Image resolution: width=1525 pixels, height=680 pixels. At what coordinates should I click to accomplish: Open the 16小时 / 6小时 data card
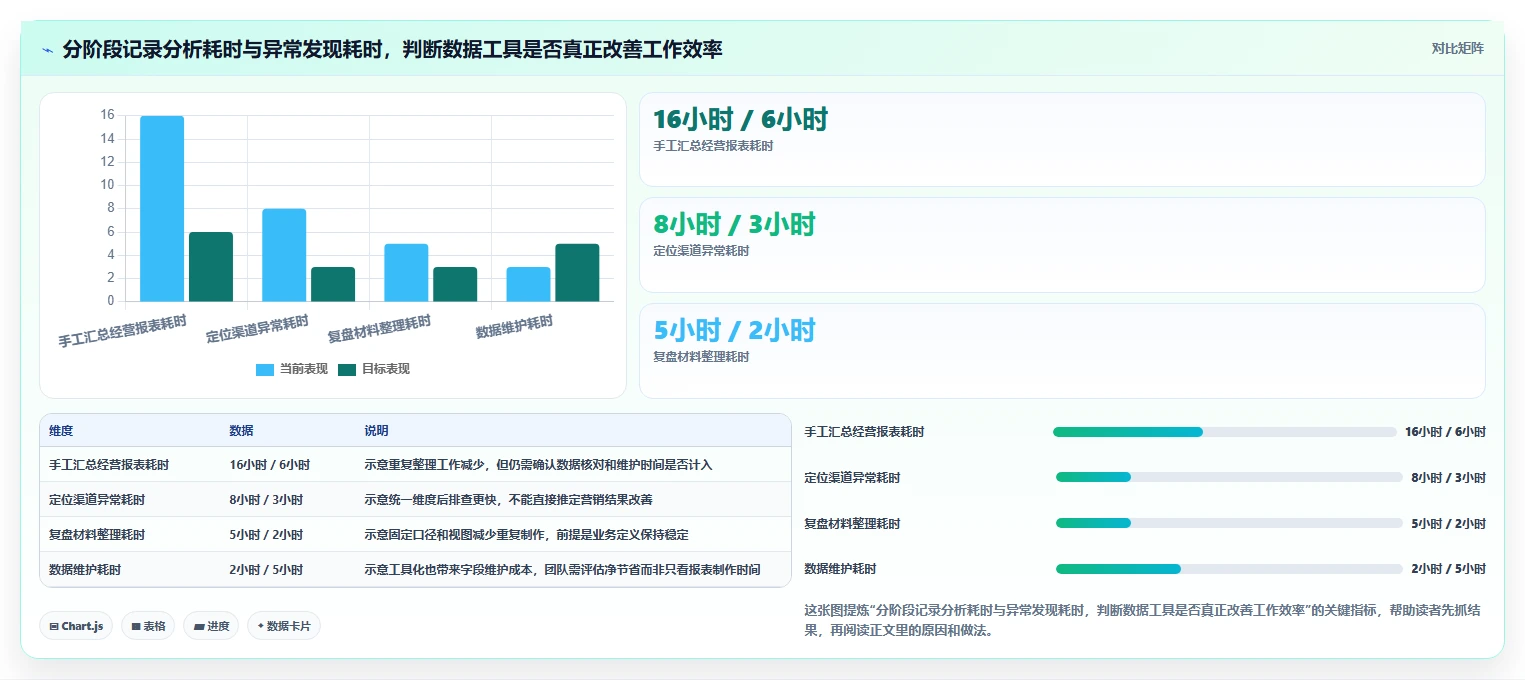click(x=1062, y=140)
